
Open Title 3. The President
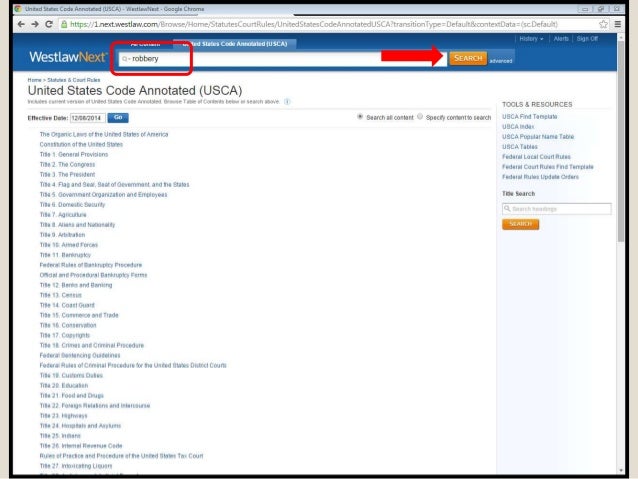(x=67, y=175)
